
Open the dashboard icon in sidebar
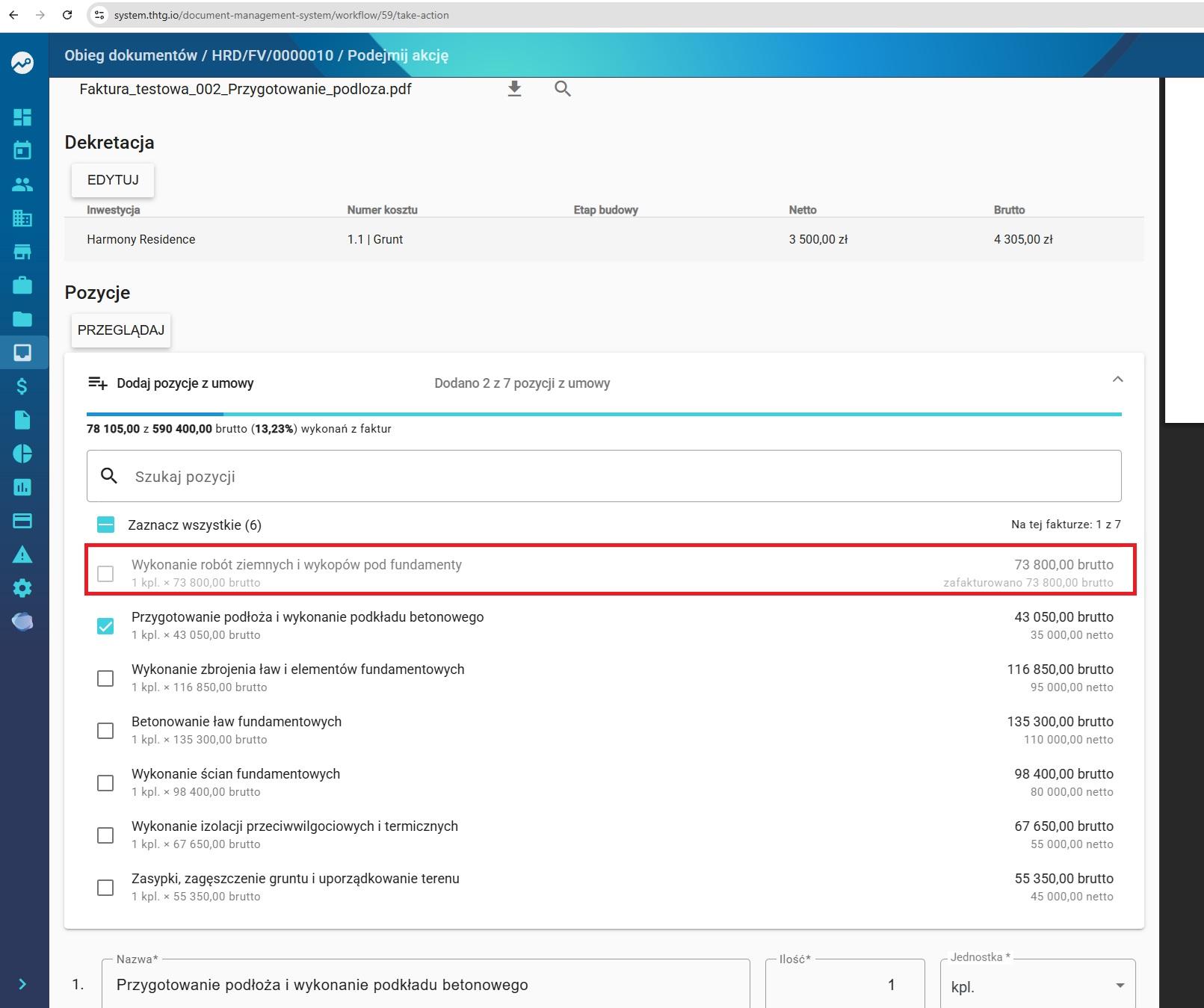pos(22,117)
